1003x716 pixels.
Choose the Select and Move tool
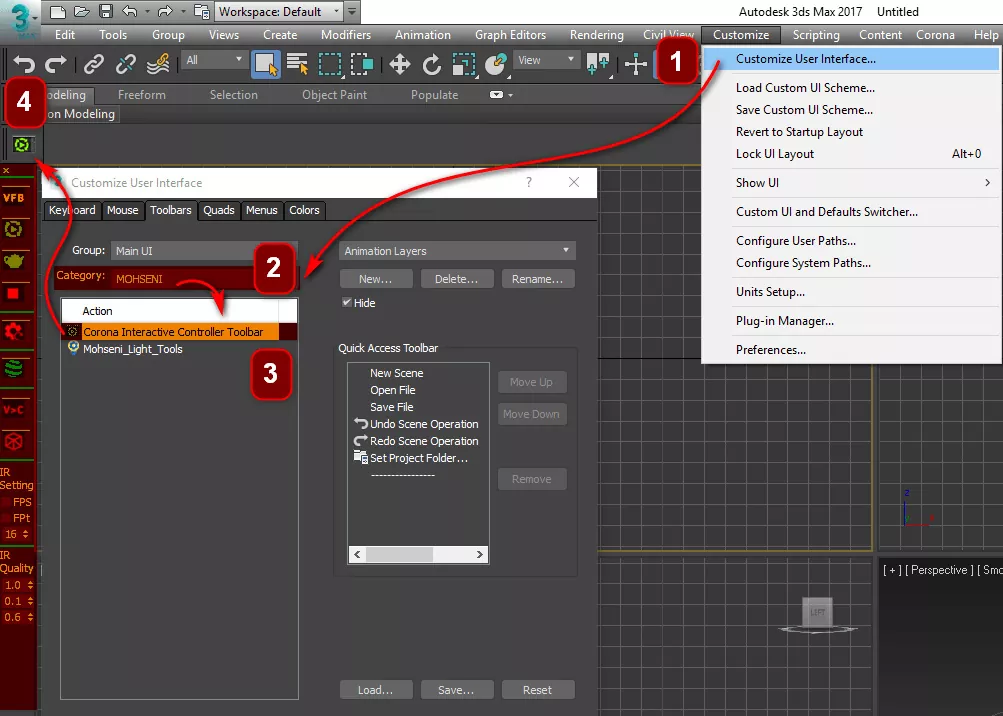click(x=399, y=64)
